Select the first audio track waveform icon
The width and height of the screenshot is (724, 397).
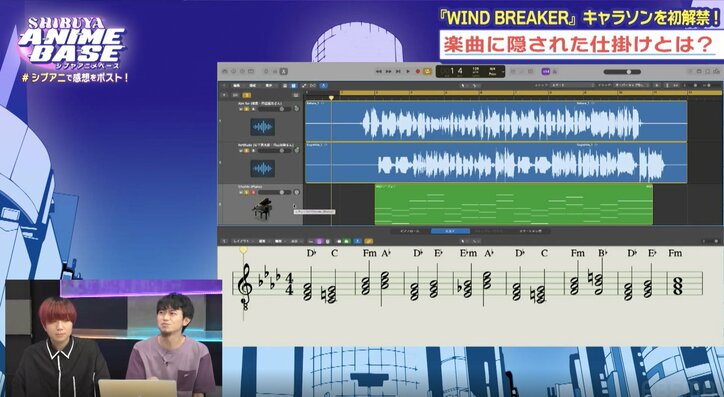(x=262, y=127)
